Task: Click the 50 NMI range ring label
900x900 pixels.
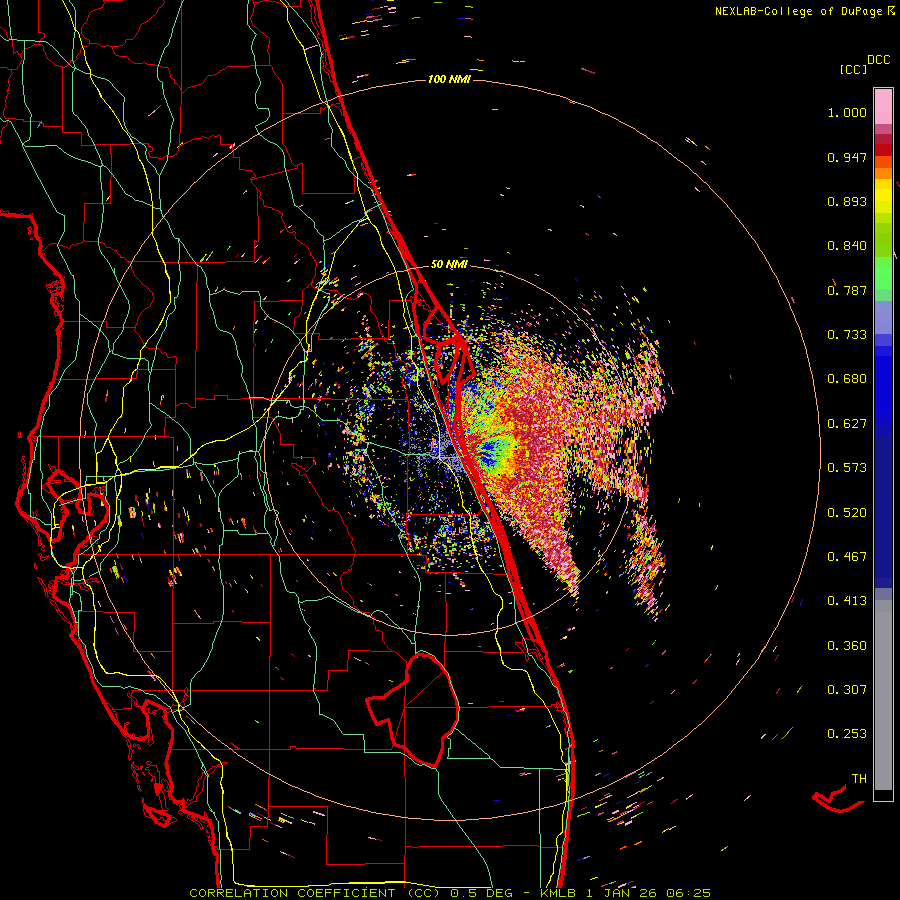Action: point(449,265)
